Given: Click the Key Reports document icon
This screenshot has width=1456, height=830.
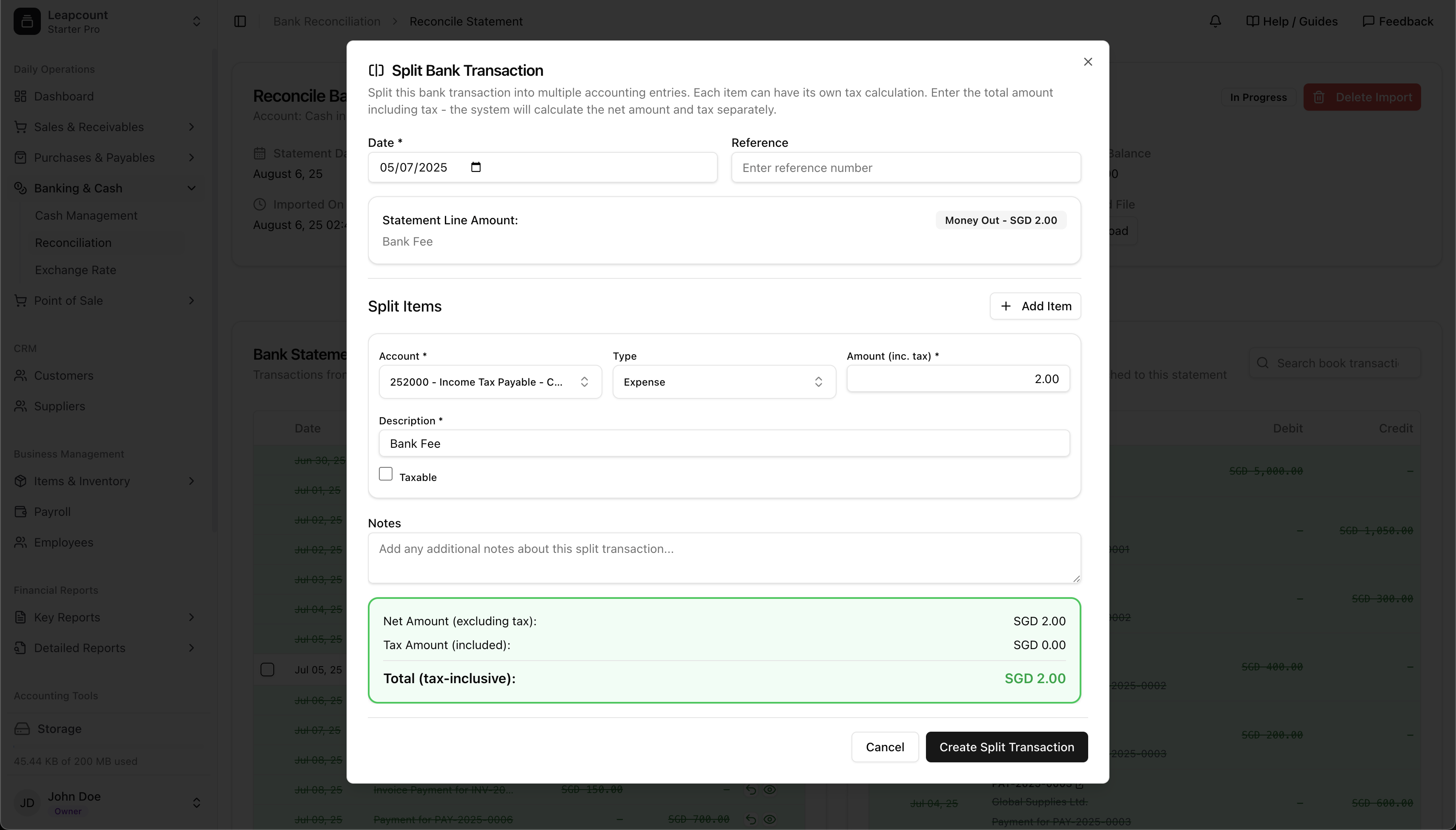Looking at the screenshot, I should [x=20, y=617].
